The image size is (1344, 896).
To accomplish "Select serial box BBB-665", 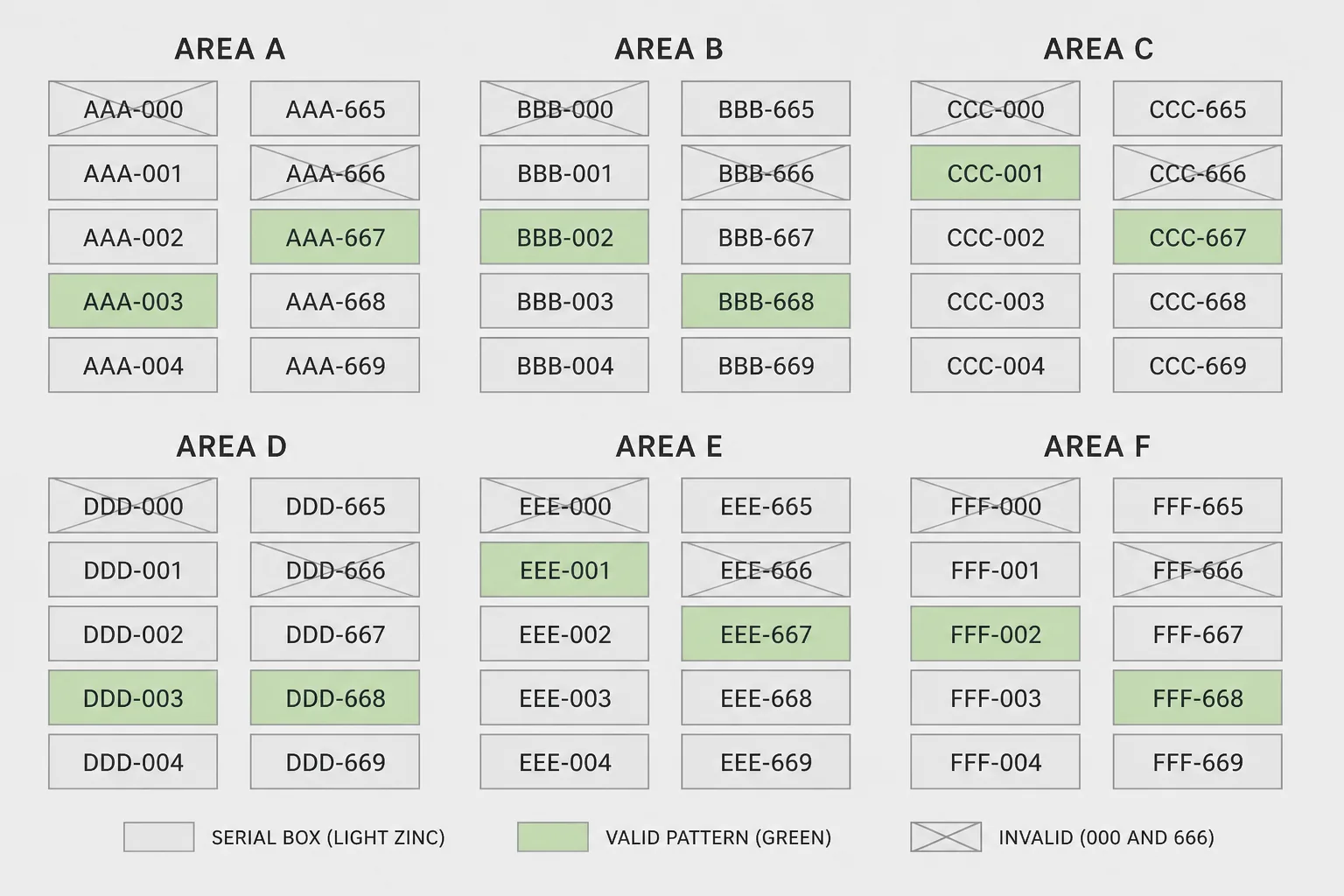I will click(x=766, y=108).
